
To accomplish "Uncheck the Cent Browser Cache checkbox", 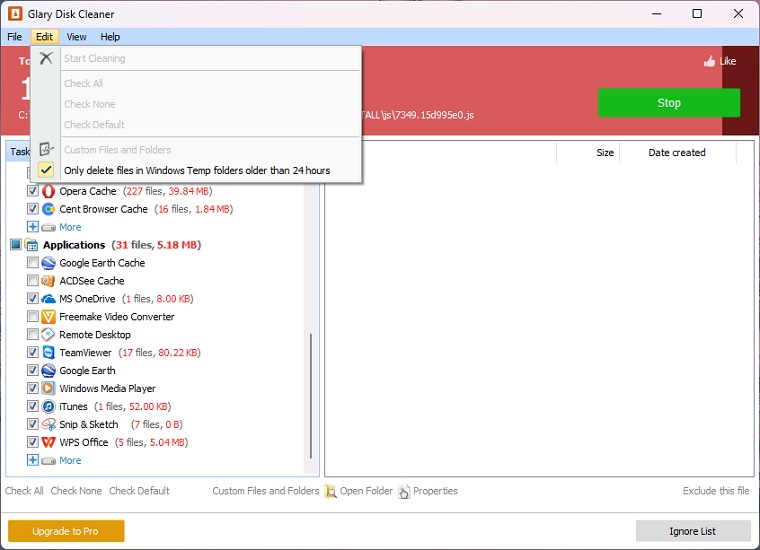I will (32, 209).
